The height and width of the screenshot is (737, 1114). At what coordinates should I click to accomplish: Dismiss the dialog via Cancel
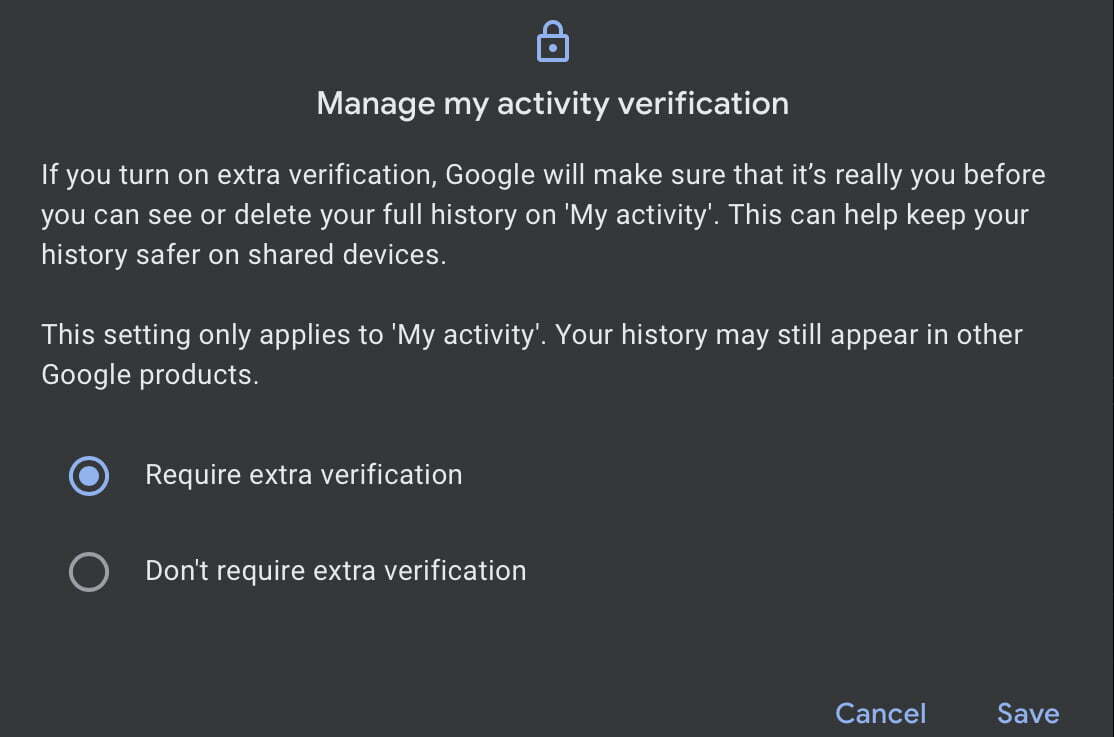(x=880, y=713)
